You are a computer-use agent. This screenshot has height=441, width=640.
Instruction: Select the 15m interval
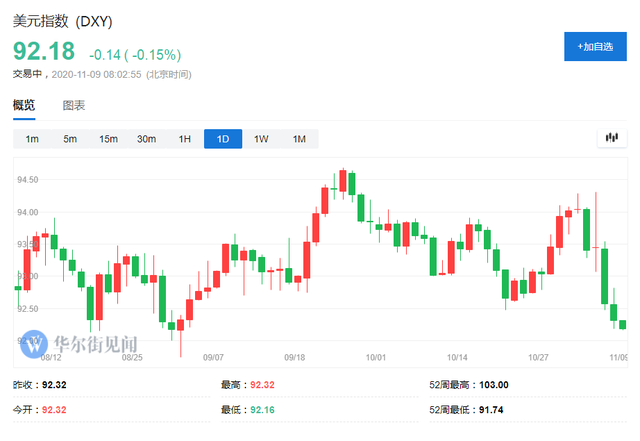click(x=108, y=139)
